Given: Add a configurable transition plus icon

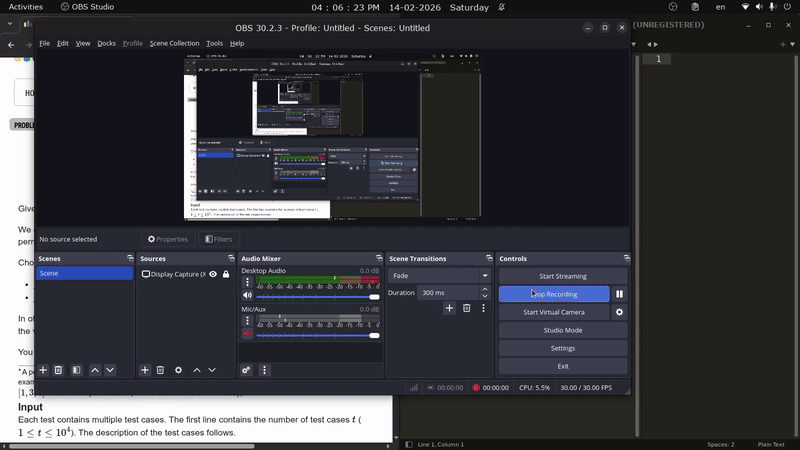Looking at the screenshot, I should click(x=449, y=308).
